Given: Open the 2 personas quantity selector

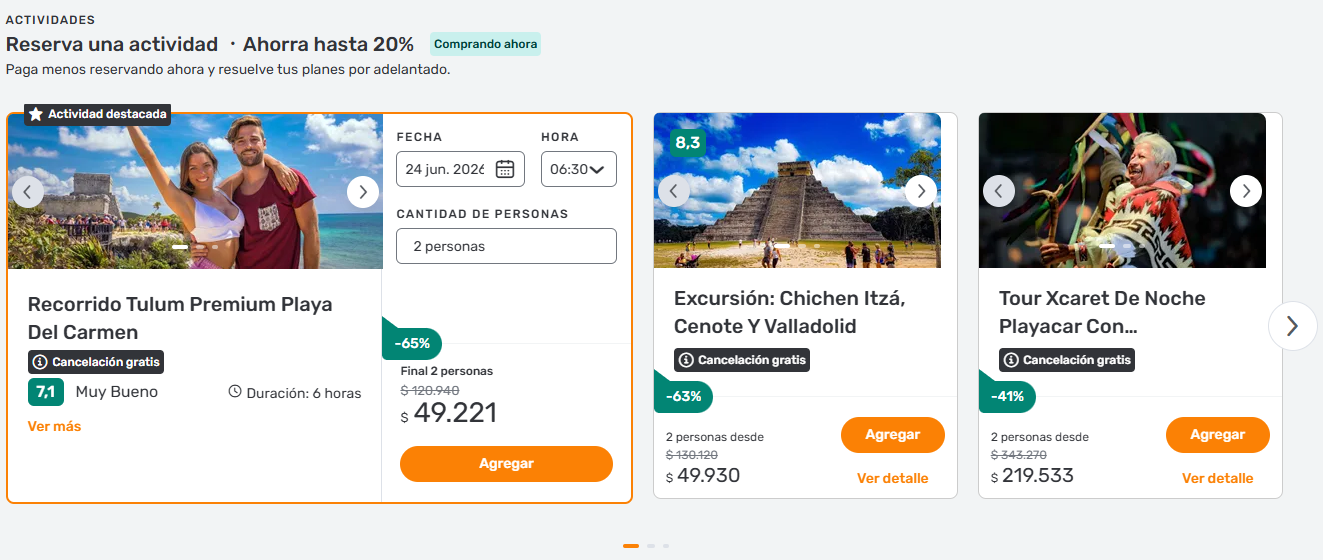Looking at the screenshot, I should [x=506, y=246].
